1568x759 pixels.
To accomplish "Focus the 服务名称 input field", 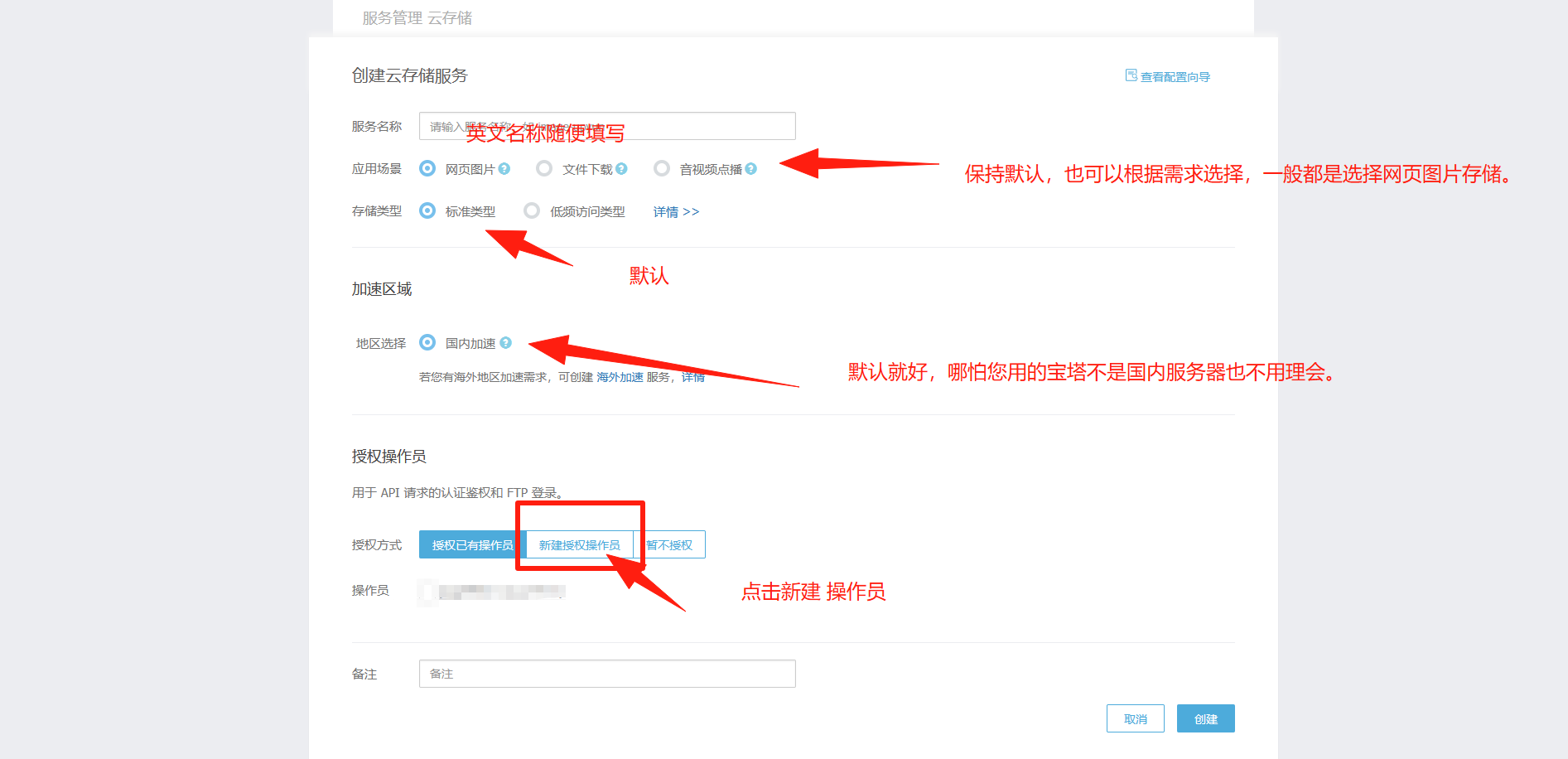I will point(607,126).
